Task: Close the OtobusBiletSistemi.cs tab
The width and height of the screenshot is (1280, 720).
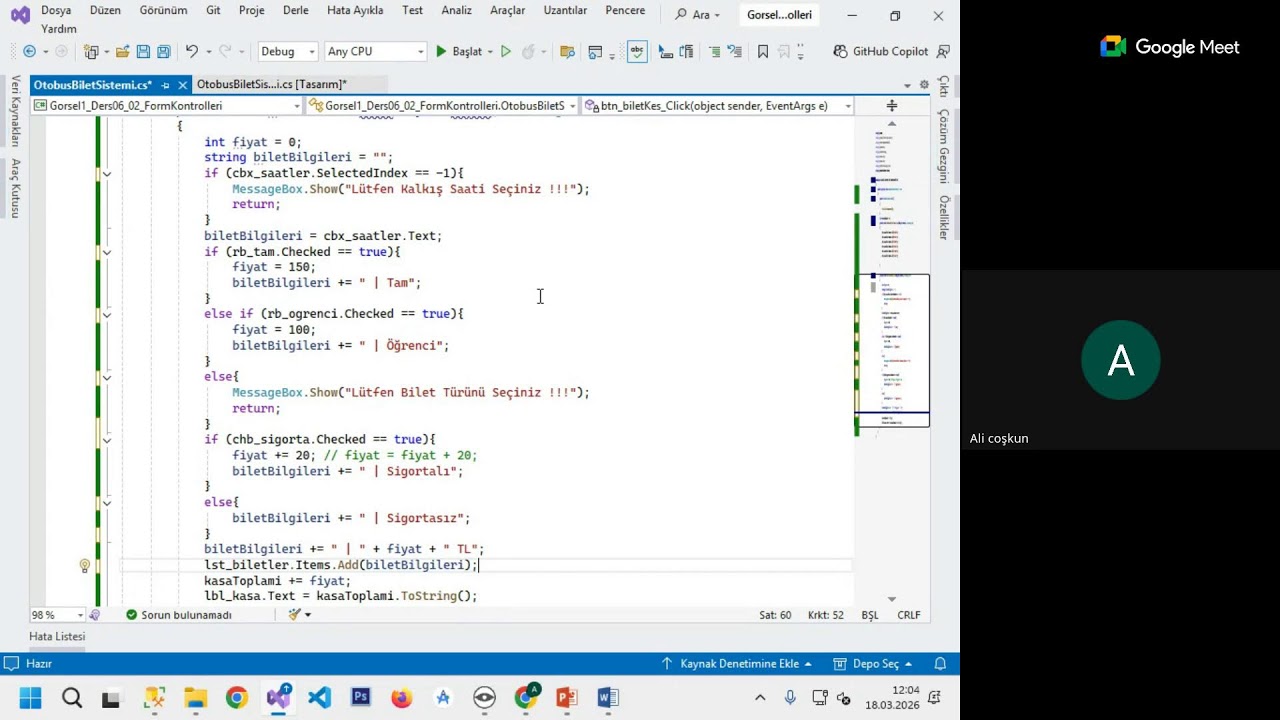Action: [183, 85]
